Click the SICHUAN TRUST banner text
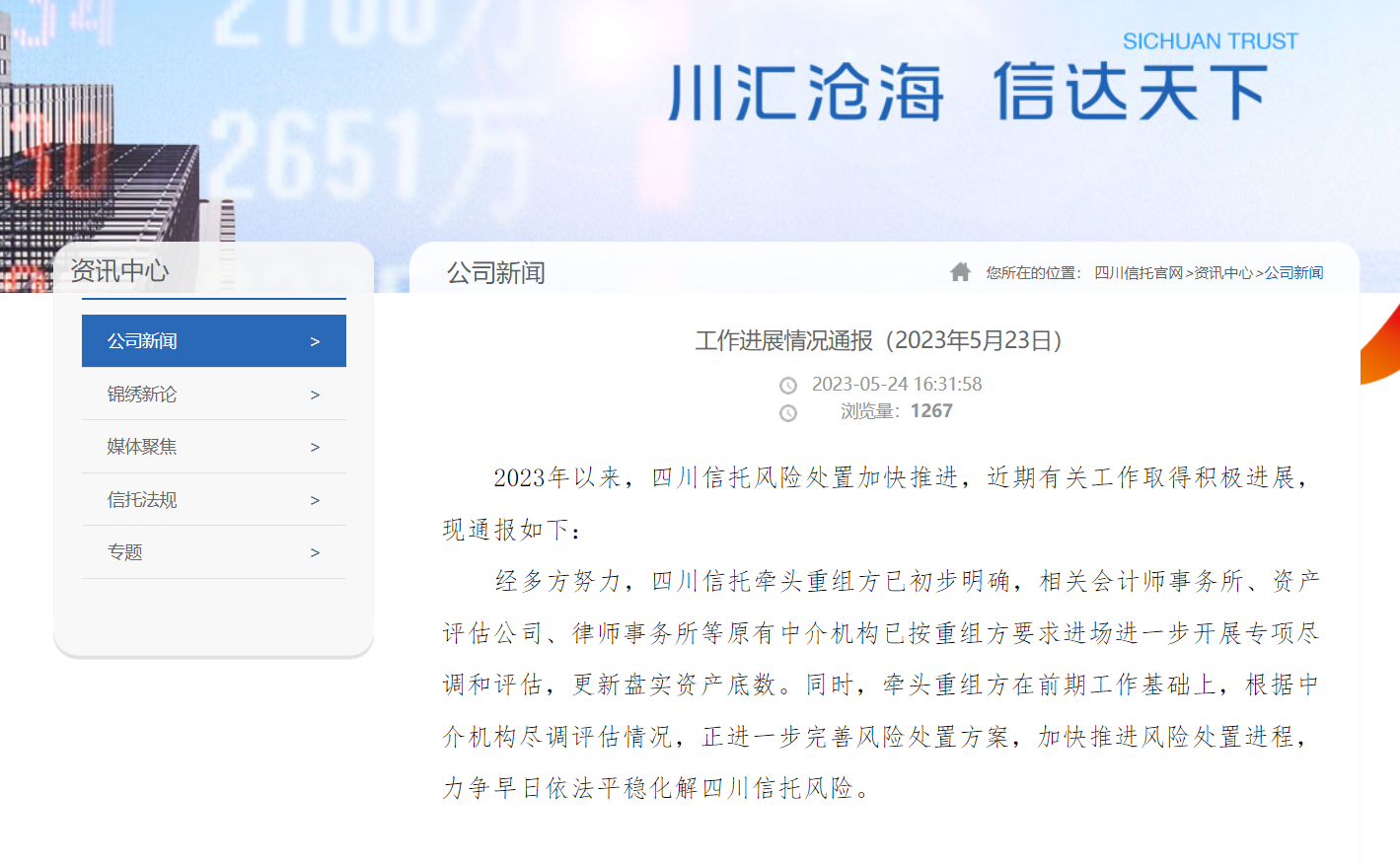 [1210, 41]
